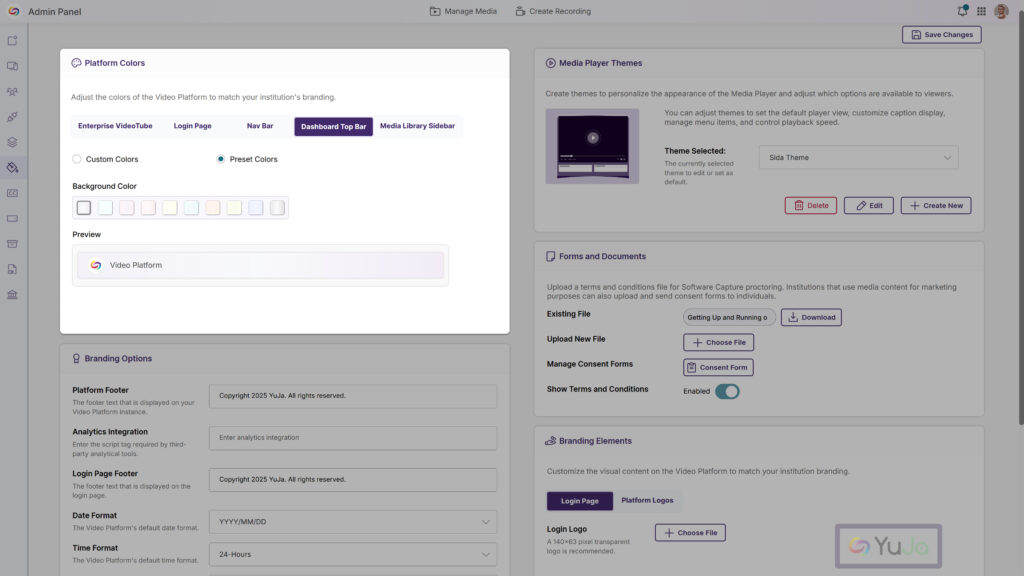Screen dimensions: 1024x576
Task: Click the Save Changes button
Action: click(941, 35)
